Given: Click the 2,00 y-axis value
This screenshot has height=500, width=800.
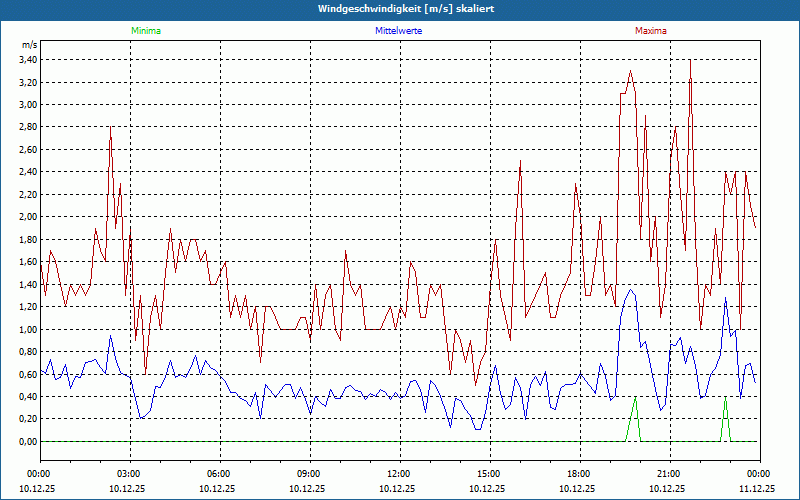Looking at the screenshot, I should point(28,217).
